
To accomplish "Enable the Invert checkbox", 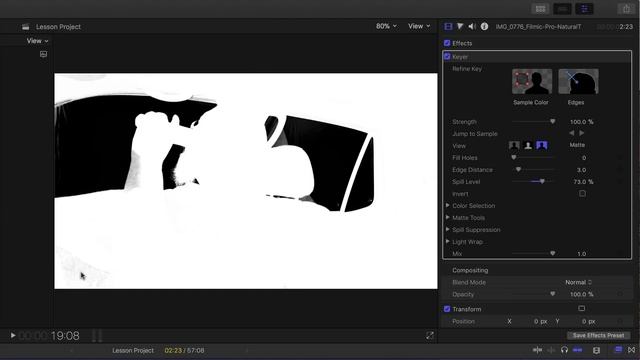I will (x=582, y=193).
